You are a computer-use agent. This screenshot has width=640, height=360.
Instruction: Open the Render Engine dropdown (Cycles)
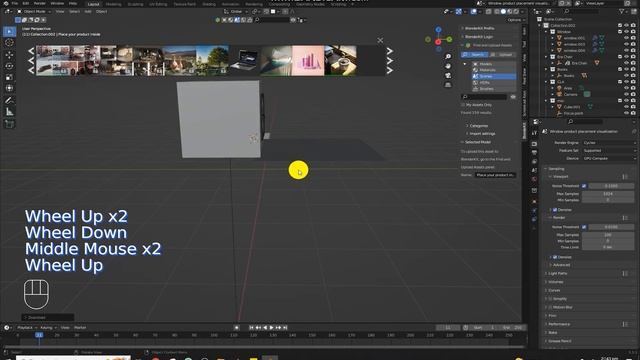(x=609, y=143)
